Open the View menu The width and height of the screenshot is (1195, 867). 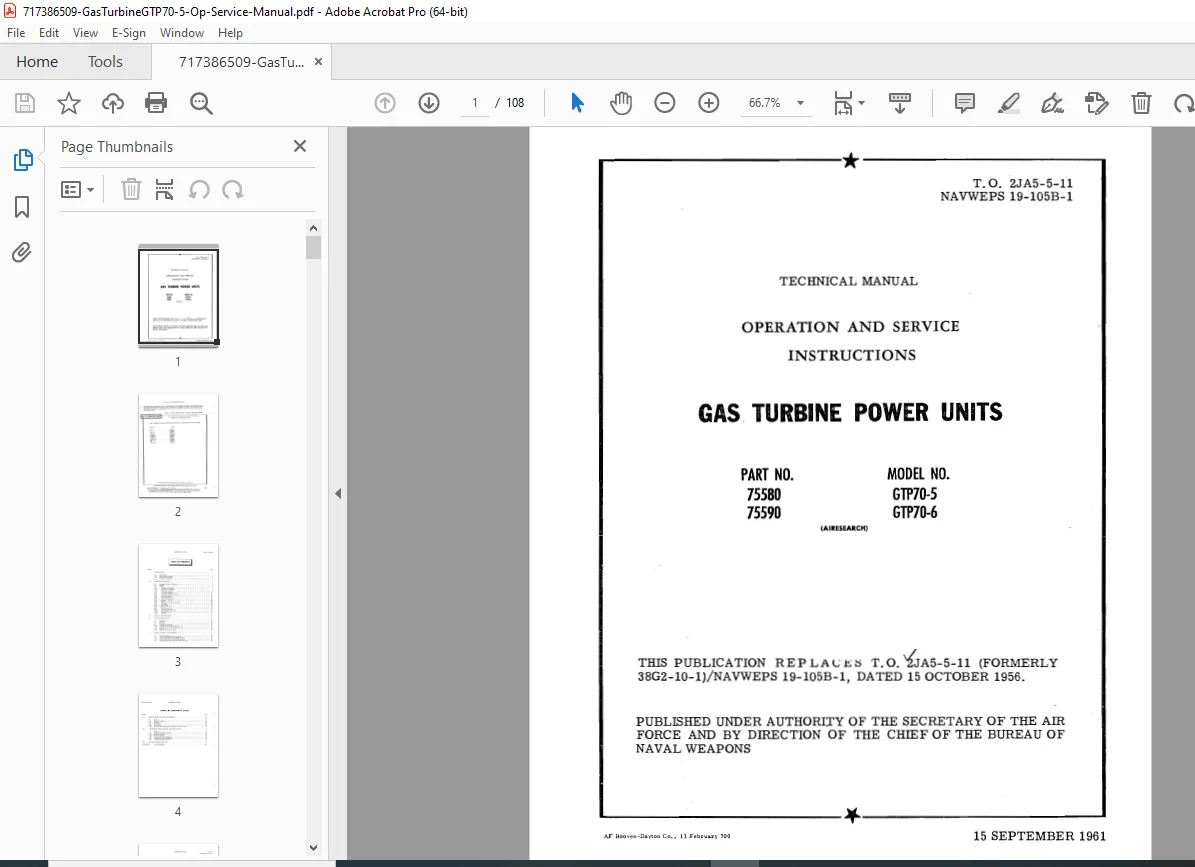tap(85, 33)
